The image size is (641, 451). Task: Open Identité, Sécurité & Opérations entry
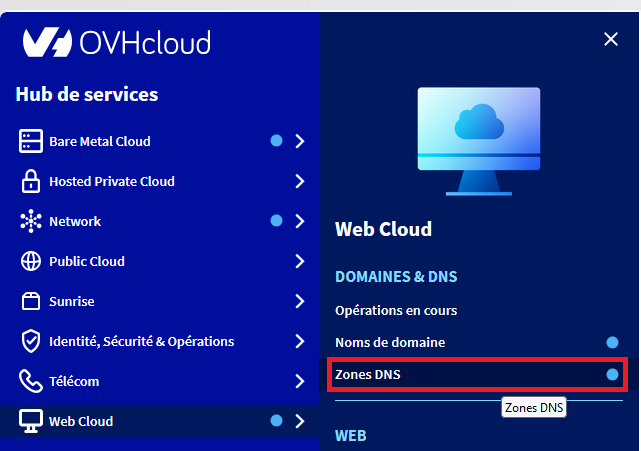pos(159,341)
